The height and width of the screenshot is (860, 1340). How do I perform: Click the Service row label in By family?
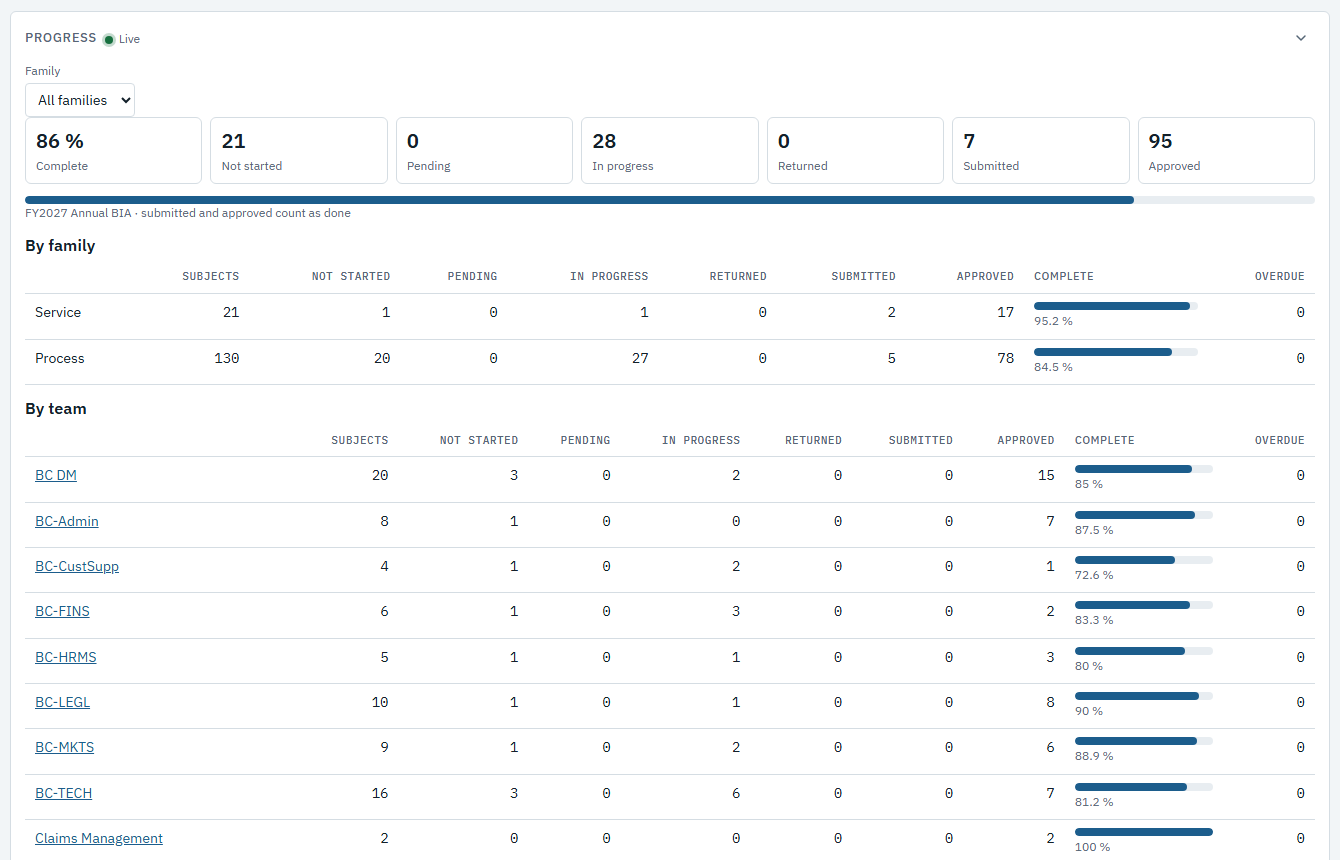point(58,312)
